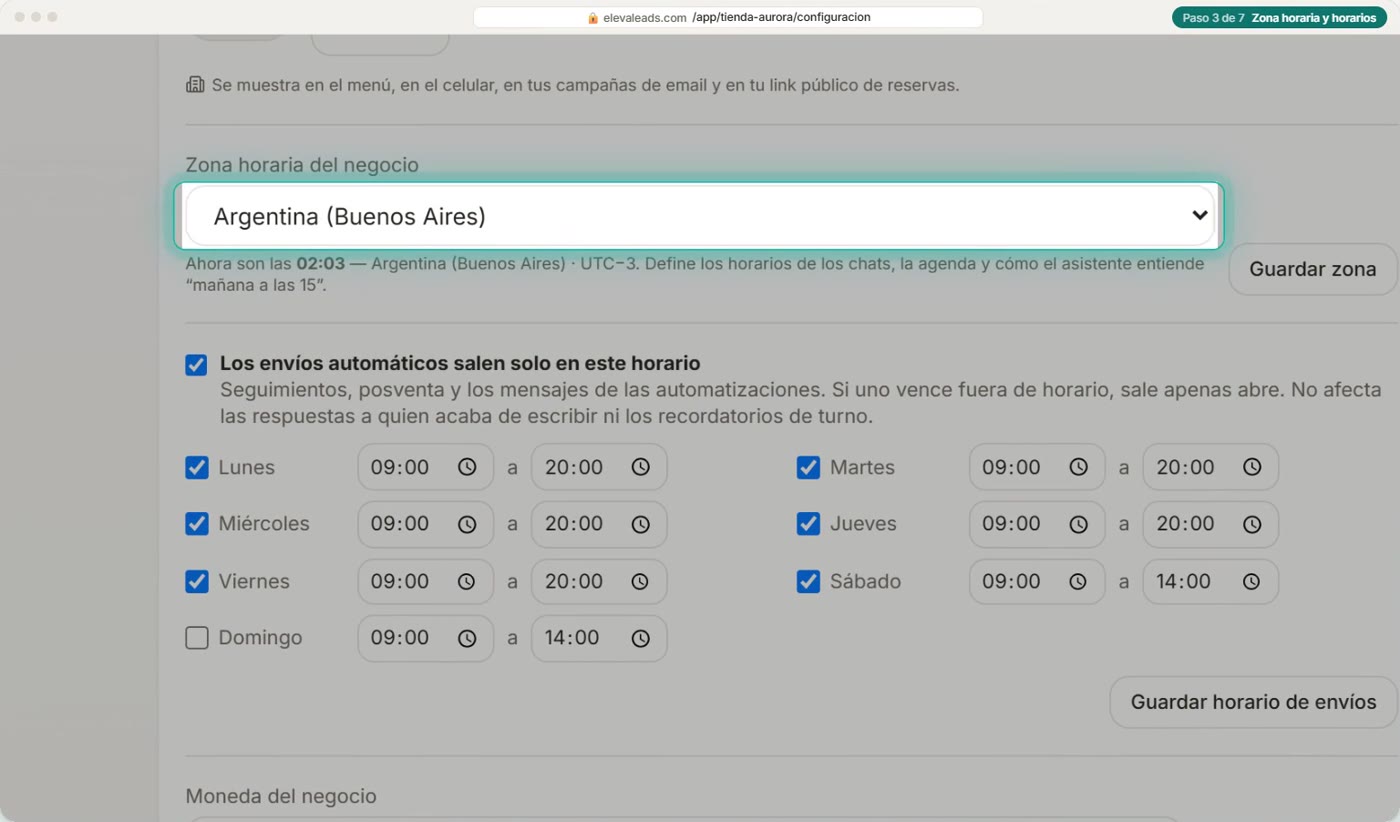Save with Guardar horario de envíos
Screen dimensions: 1400x822
pyautogui.click(x=1253, y=702)
